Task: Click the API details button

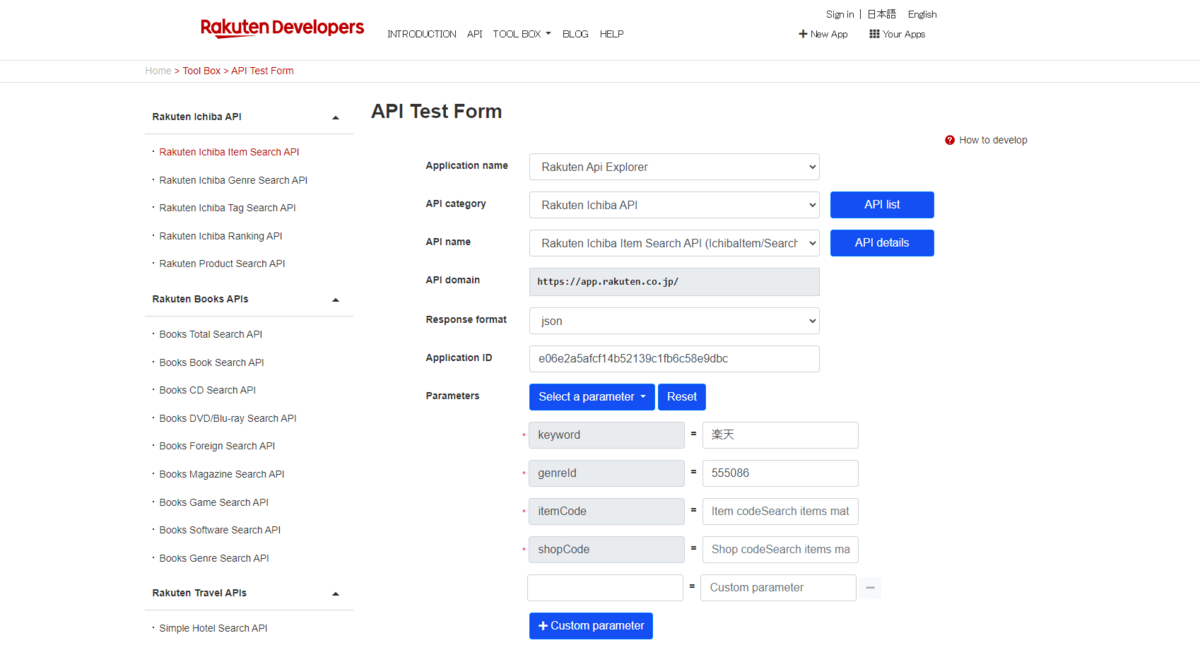Action: [882, 243]
